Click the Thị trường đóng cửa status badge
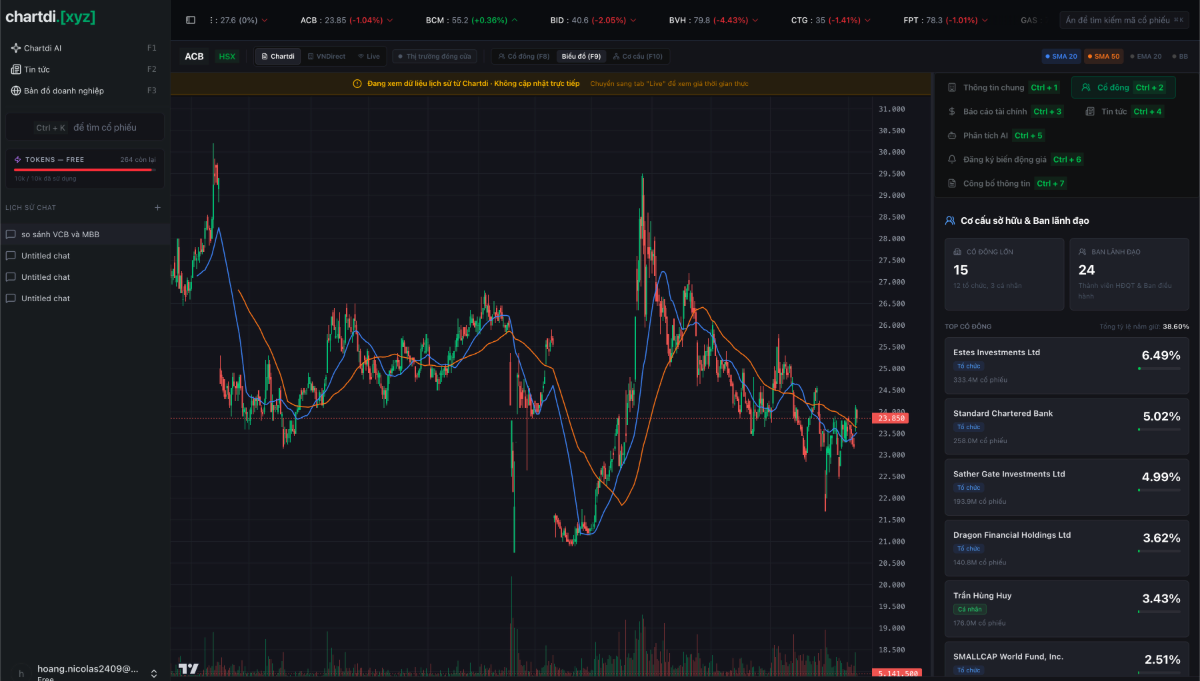1200x681 pixels. pyautogui.click(x=435, y=56)
